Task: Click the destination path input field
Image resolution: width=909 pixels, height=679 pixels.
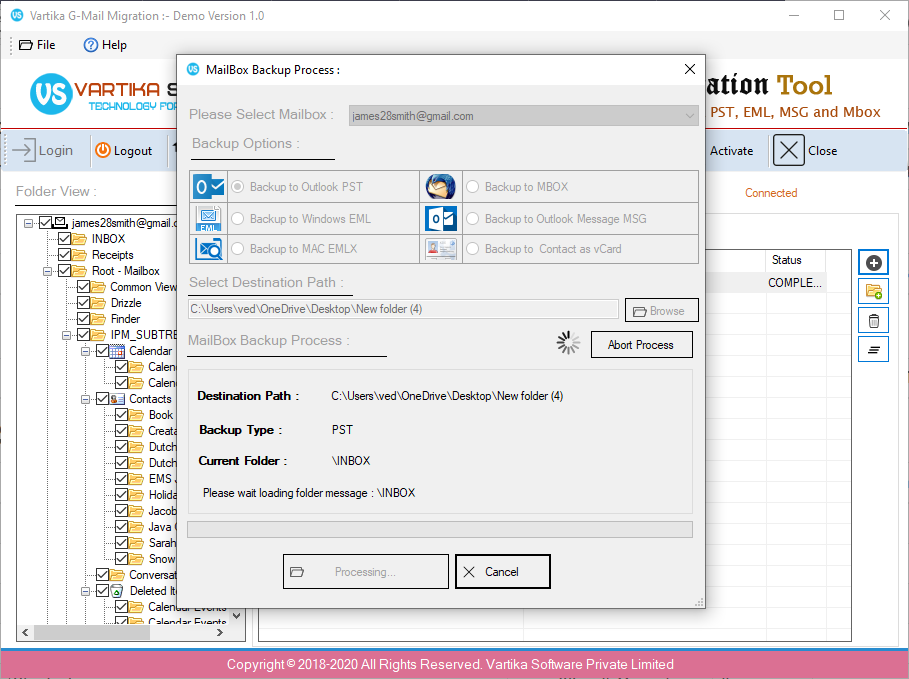Action: 400,310
